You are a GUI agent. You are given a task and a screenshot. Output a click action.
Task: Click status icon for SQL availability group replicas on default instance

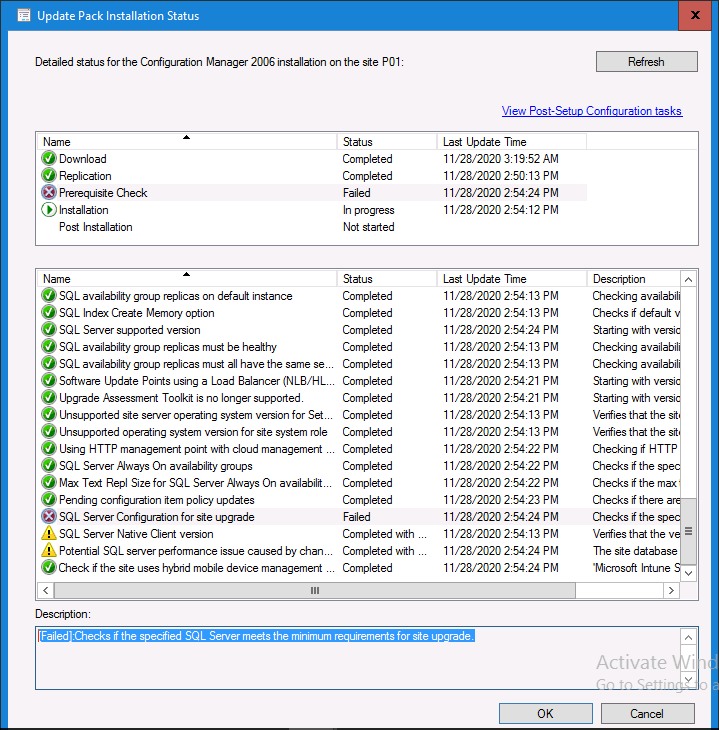tap(48, 296)
